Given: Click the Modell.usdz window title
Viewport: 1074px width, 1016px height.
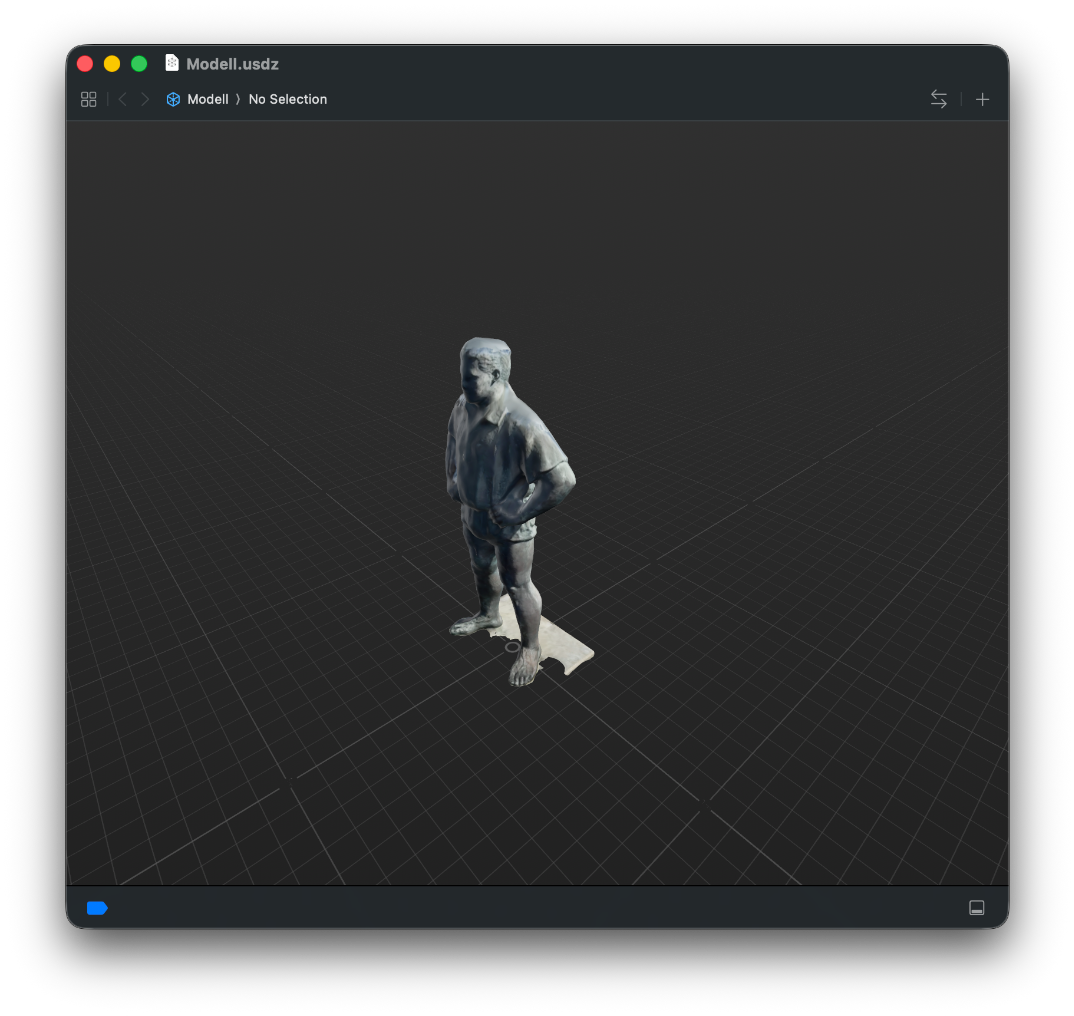Looking at the screenshot, I should pos(232,64).
